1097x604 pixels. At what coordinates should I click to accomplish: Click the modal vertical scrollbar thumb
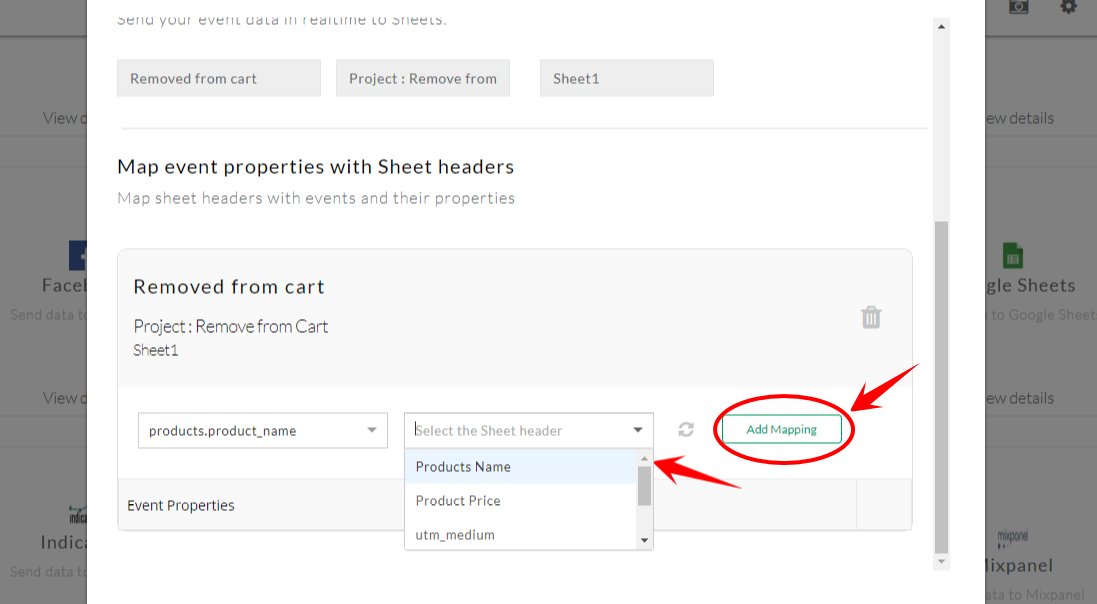941,387
